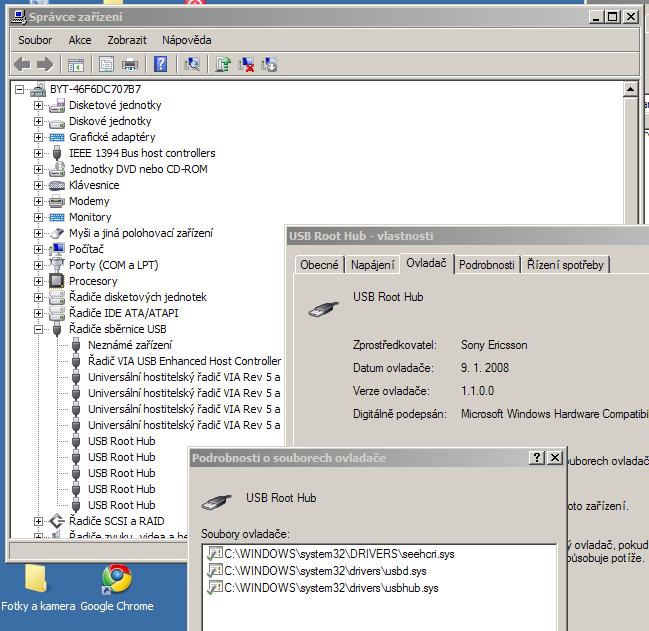This screenshot has width=649, height=631.
Task: Select Řadič VIA USB Enhanced Host Controller
Action: point(184,361)
